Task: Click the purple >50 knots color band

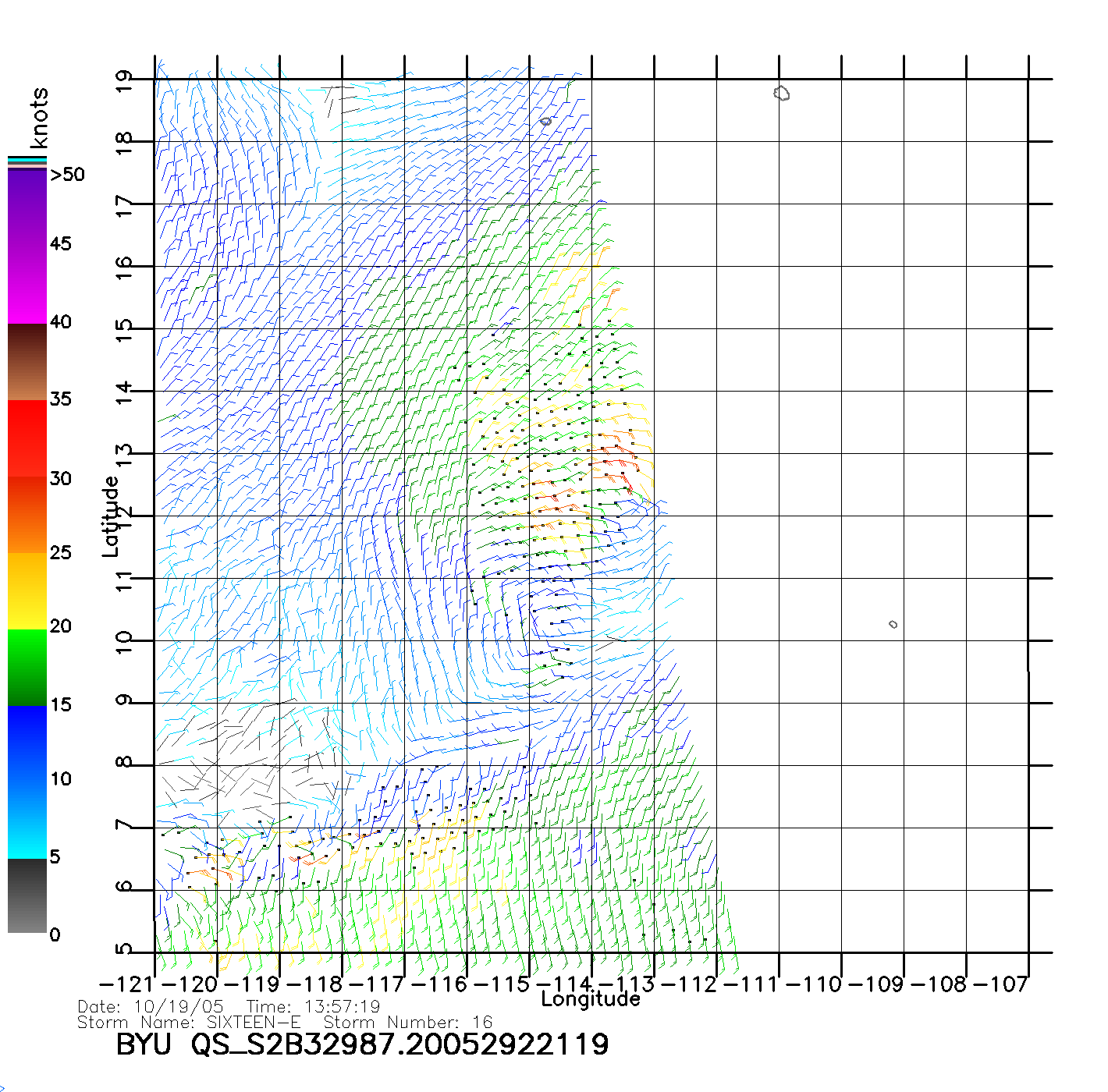Action: pyautogui.click(x=27, y=207)
